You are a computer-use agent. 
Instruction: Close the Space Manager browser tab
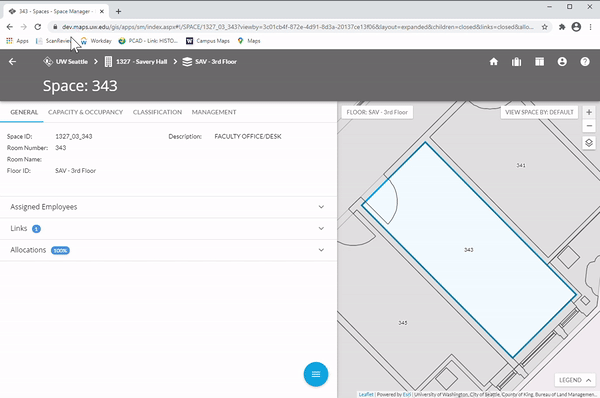(x=102, y=11)
